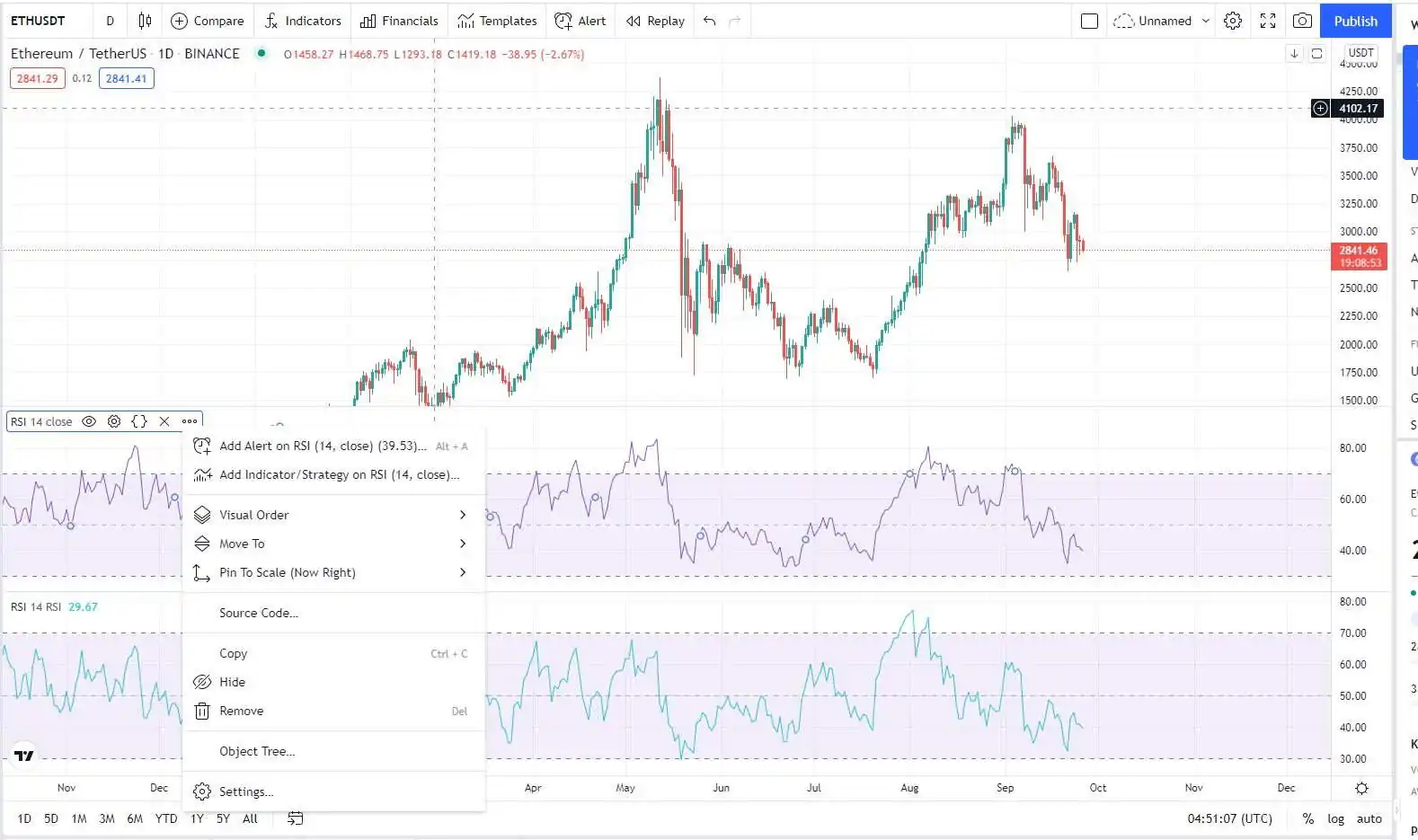
Task: Open the Go to date calendar icon
Action: click(296, 818)
